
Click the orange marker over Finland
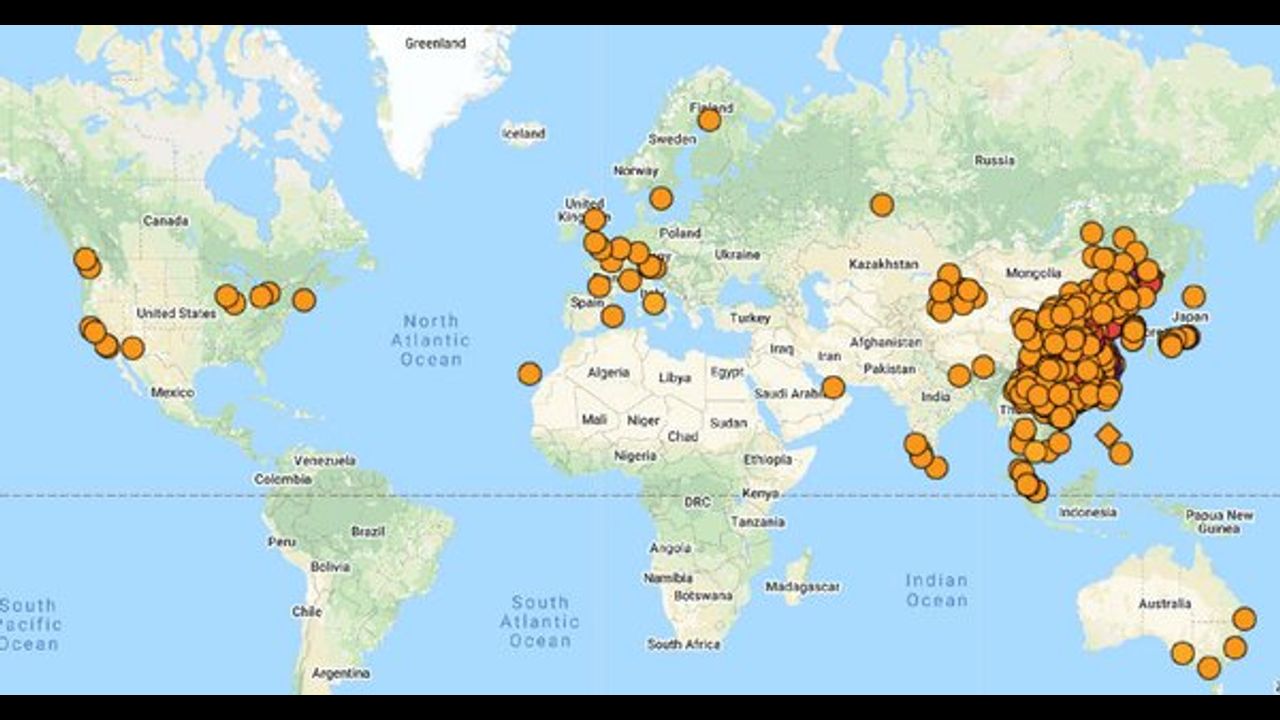point(709,120)
